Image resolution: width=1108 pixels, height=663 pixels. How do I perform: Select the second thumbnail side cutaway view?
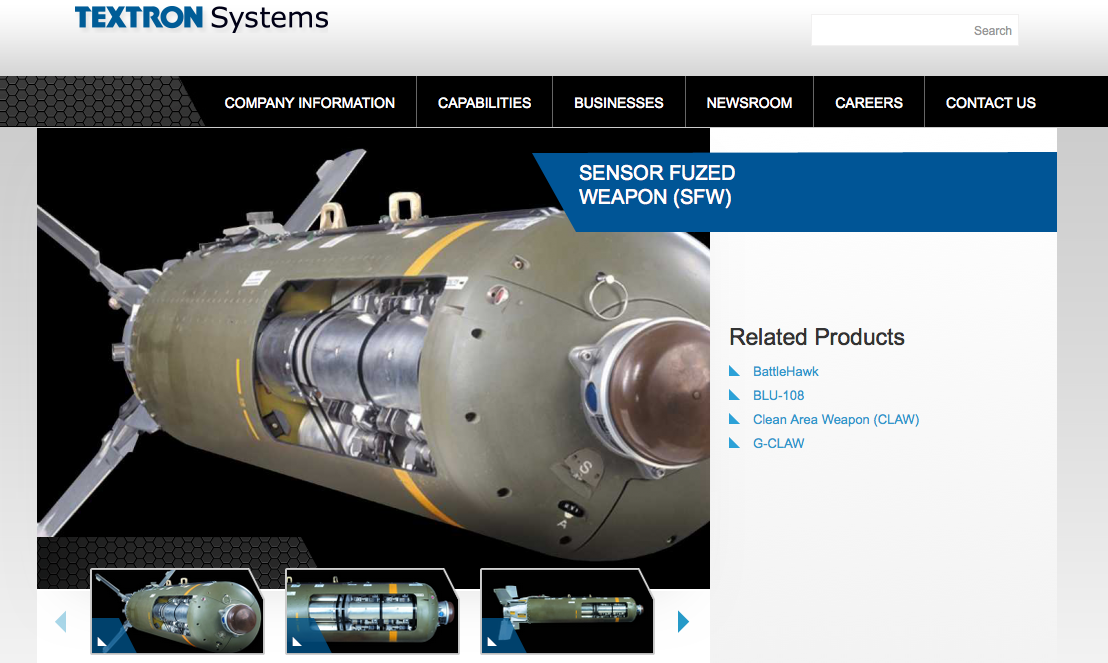(x=372, y=611)
